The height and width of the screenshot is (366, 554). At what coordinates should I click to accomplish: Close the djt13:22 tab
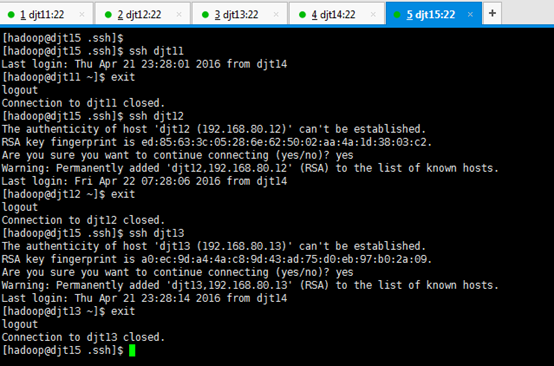point(276,14)
